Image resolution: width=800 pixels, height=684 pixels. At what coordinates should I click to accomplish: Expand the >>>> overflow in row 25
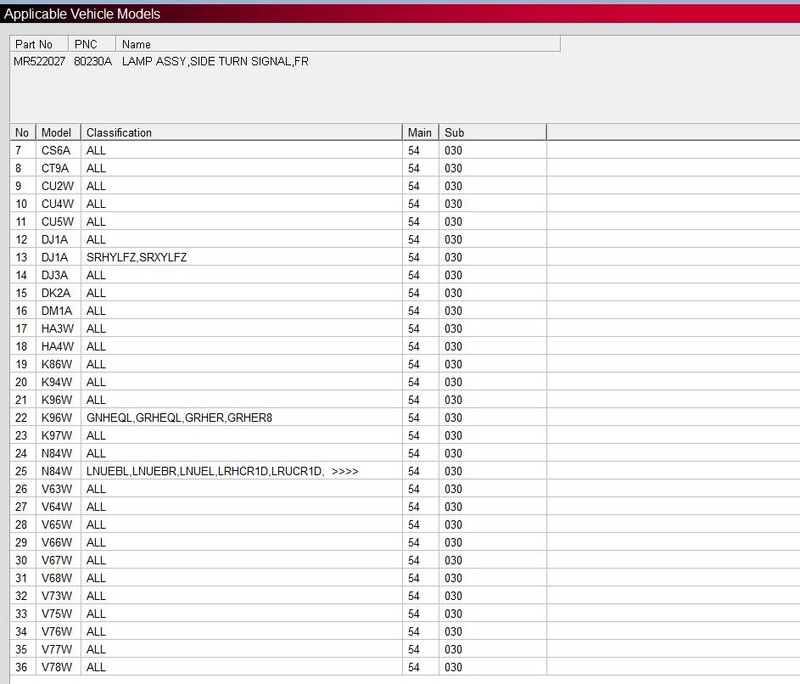(x=345, y=471)
